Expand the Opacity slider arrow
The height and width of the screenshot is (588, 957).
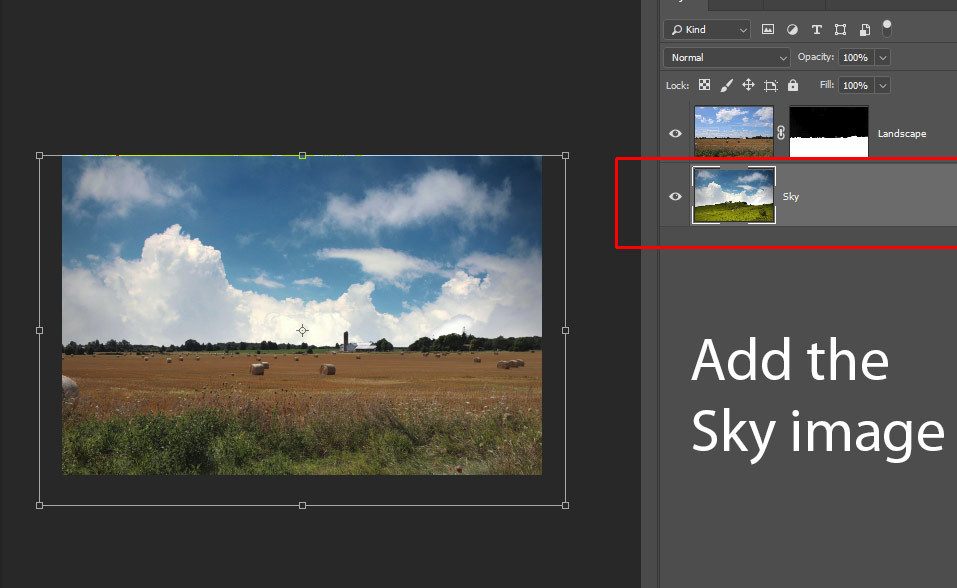point(882,58)
